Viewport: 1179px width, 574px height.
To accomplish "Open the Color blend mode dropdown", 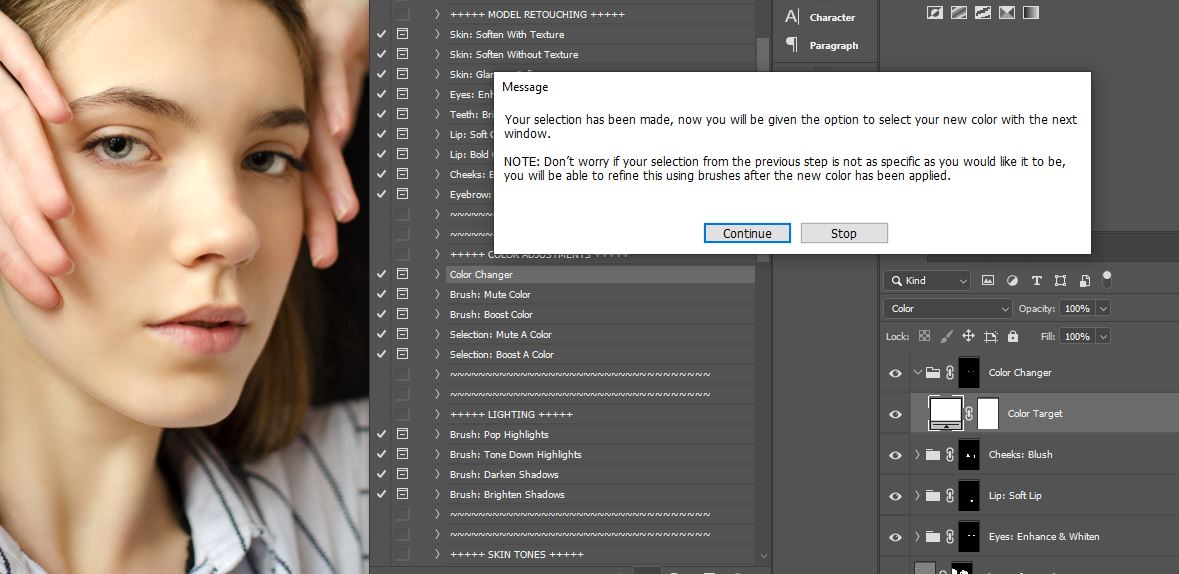I will (x=947, y=309).
